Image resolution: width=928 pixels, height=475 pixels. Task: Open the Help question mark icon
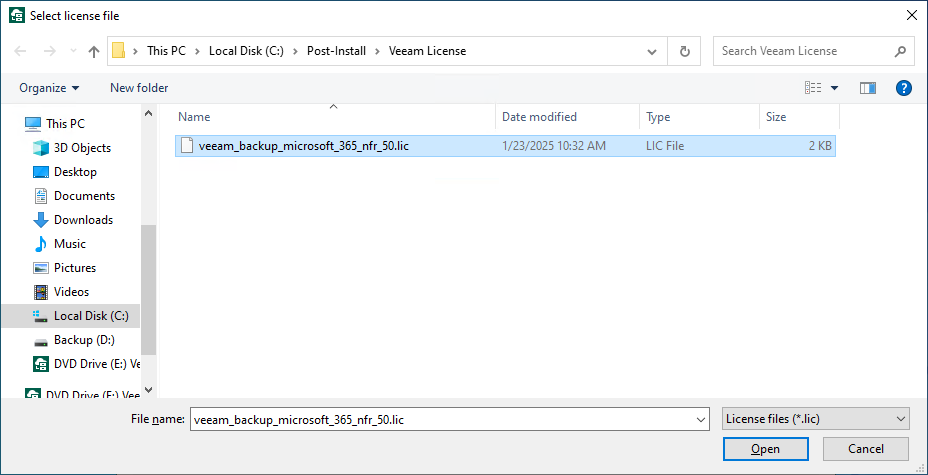(x=903, y=88)
